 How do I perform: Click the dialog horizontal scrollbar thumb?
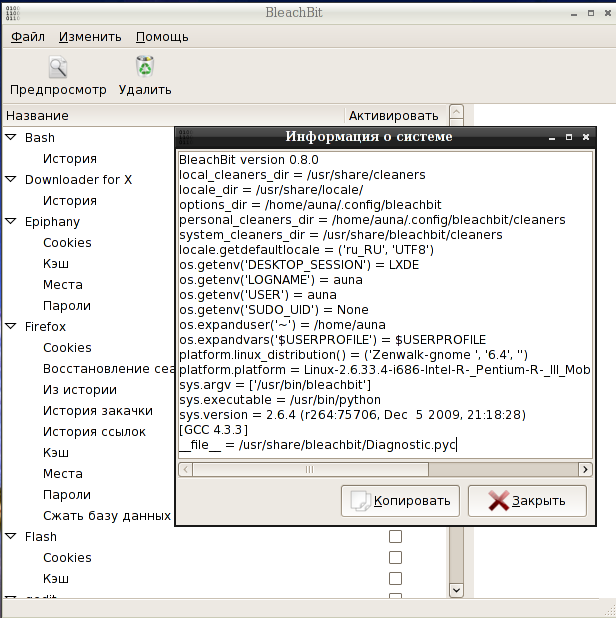click(311, 469)
